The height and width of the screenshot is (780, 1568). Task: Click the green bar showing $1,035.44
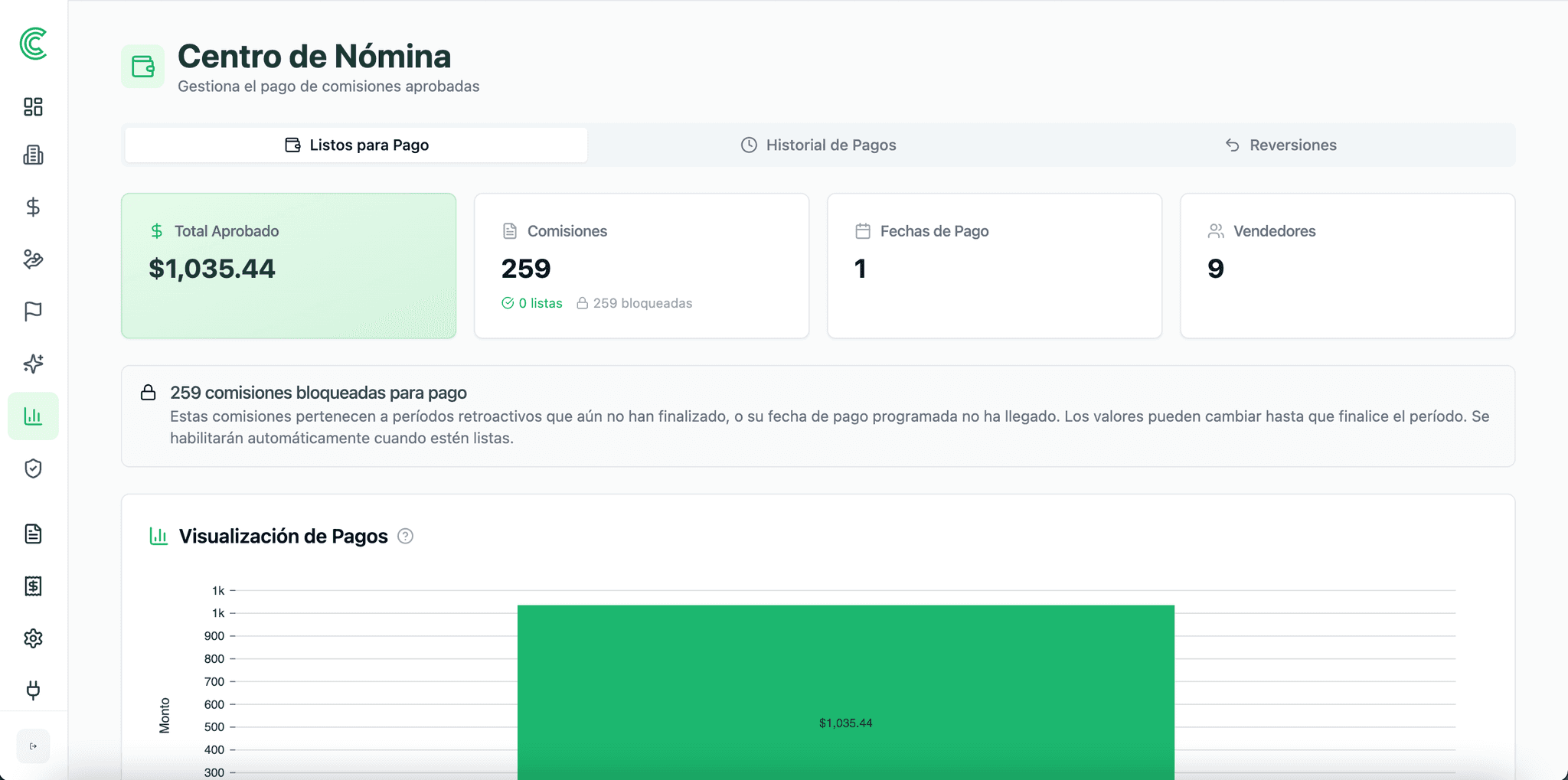[x=846, y=689]
